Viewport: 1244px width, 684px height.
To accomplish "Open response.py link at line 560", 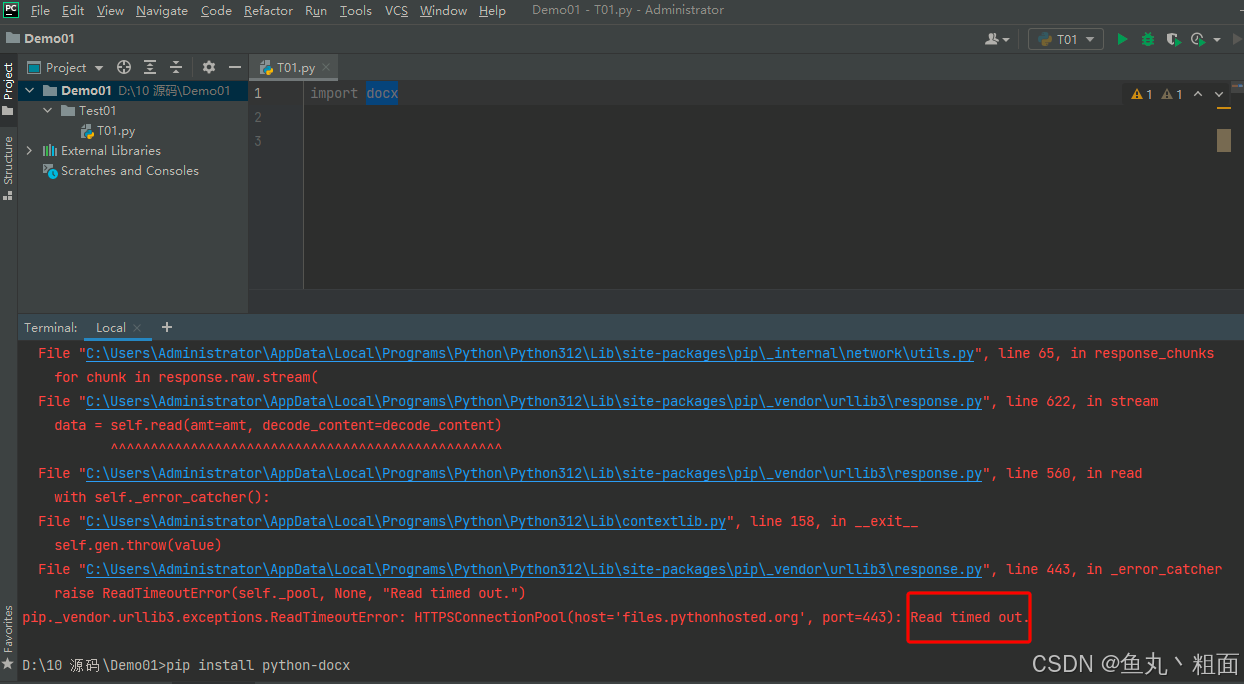I will click(x=534, y=473).
